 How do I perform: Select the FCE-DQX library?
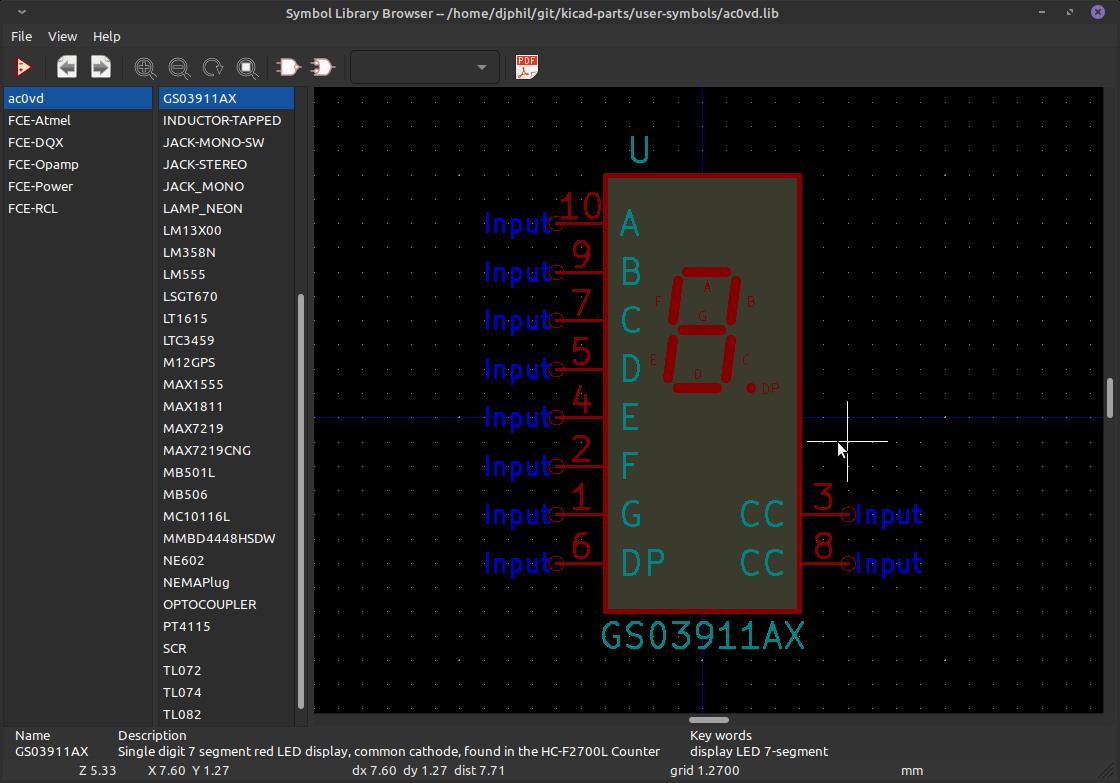(78, 143)
